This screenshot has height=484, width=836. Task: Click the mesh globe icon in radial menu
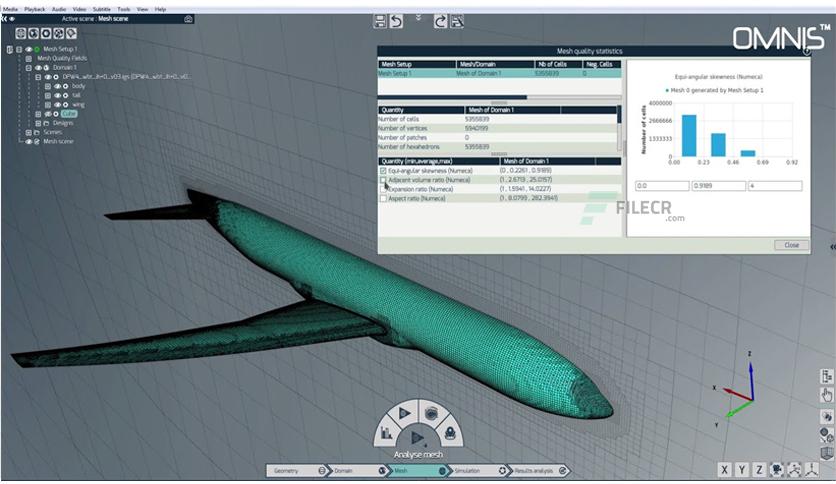(431, 413)
